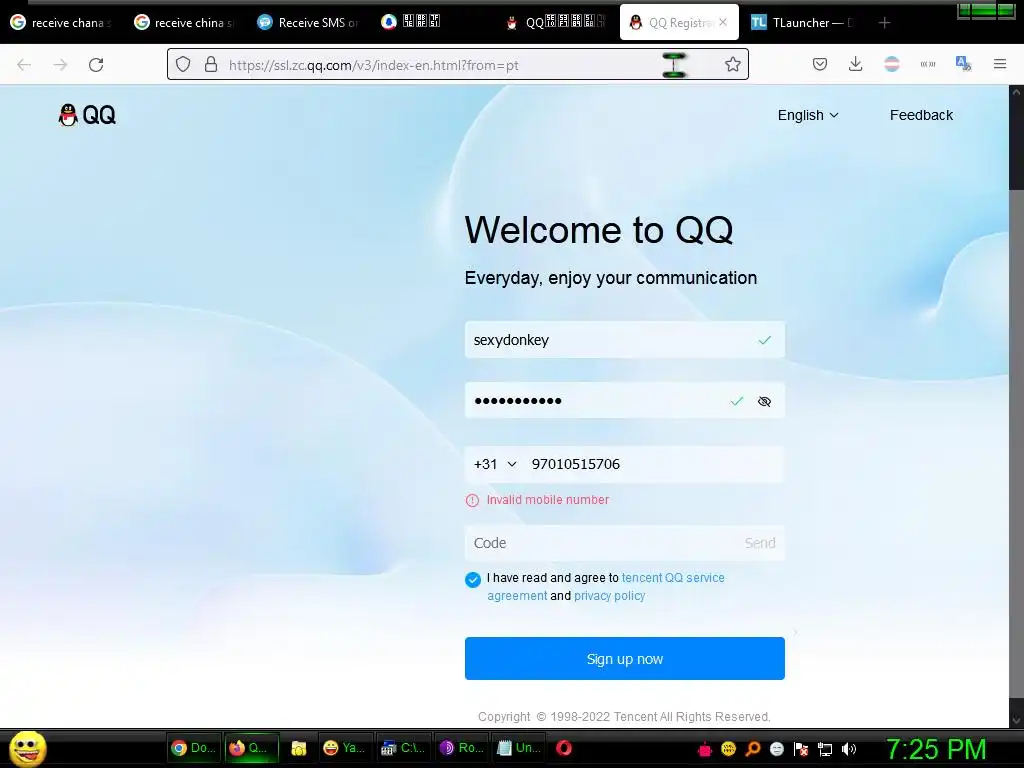
Task: Click the password input field
Action: 624,400
